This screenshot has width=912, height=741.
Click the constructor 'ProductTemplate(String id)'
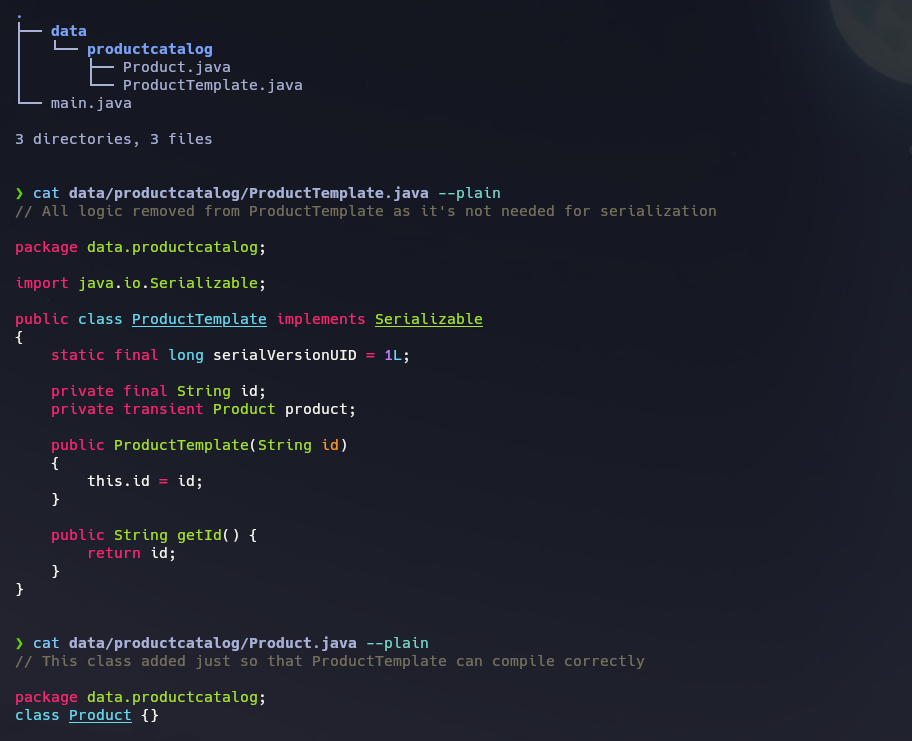click(x=230, y=446)
